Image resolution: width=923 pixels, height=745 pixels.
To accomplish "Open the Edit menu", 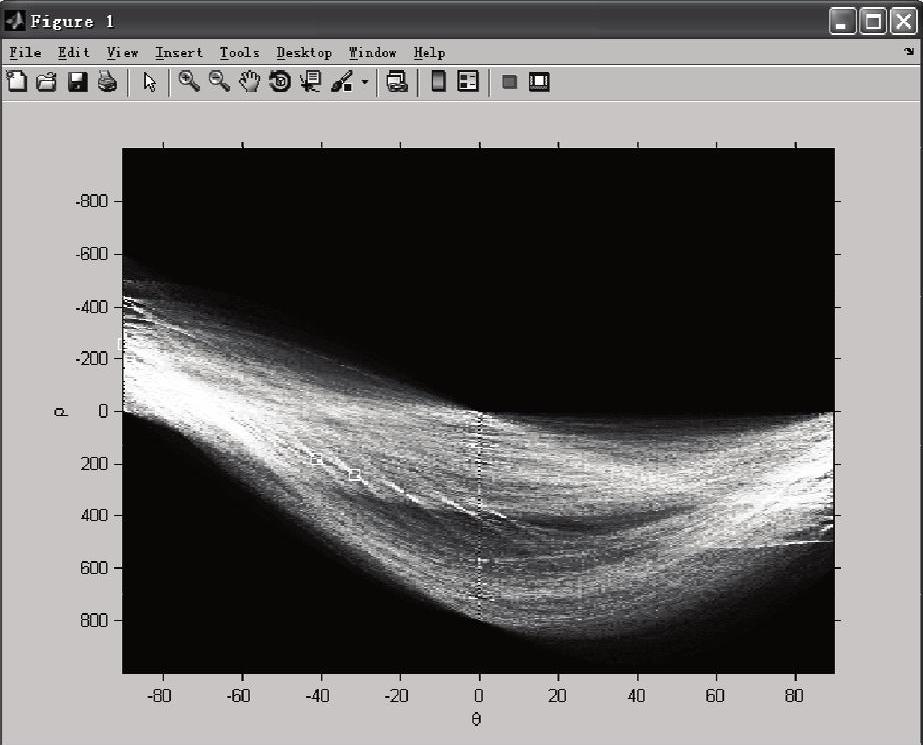I will tap(74, 52).
